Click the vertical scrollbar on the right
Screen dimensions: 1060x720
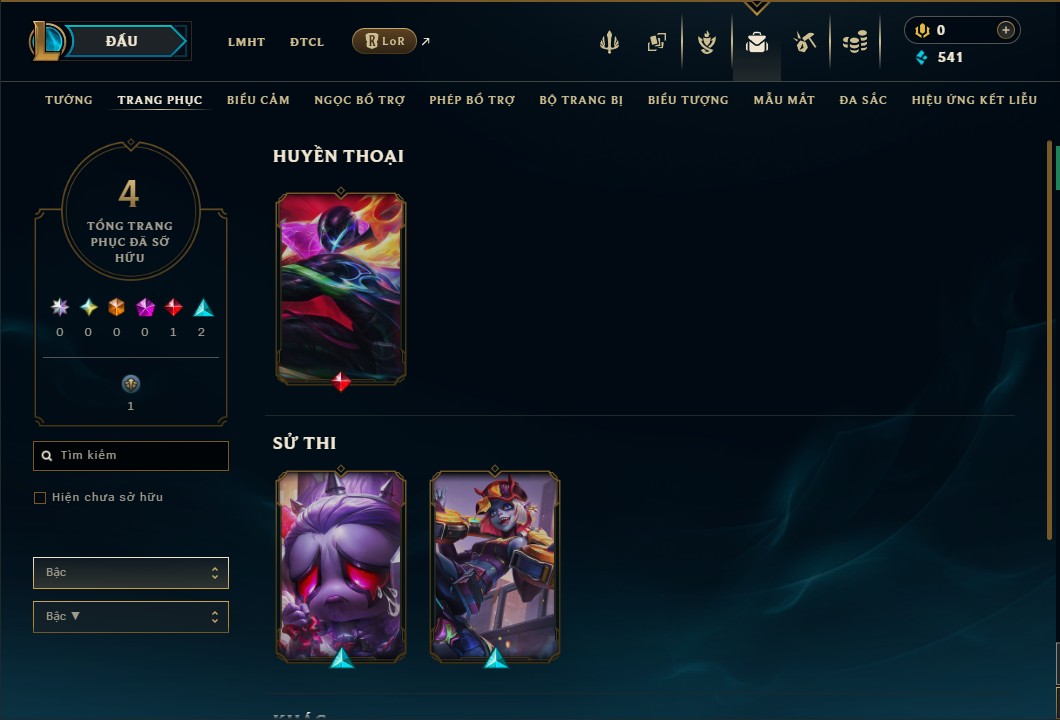[1050, 338]
